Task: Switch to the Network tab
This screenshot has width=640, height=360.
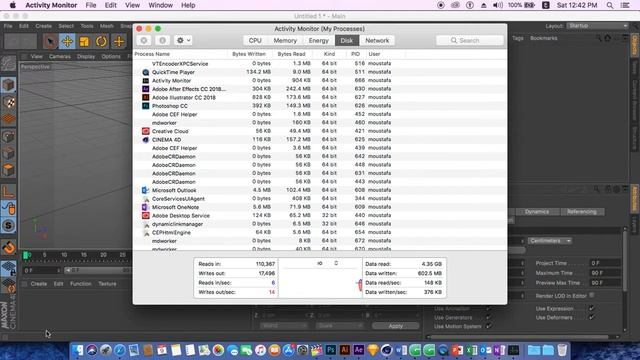Action: (377, 40)
